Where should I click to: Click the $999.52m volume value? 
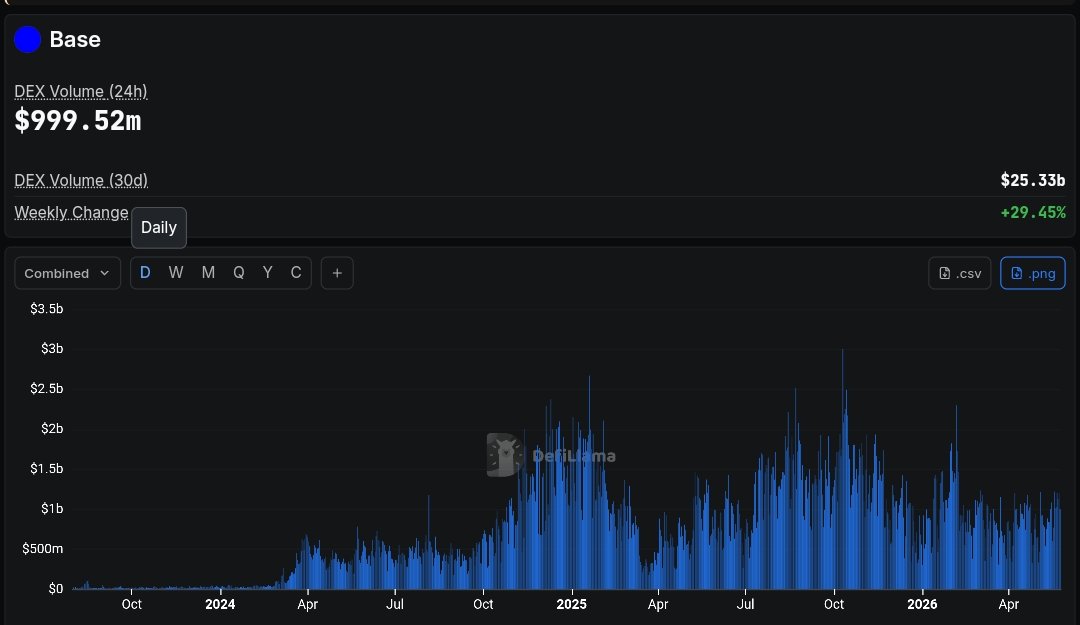78,121
